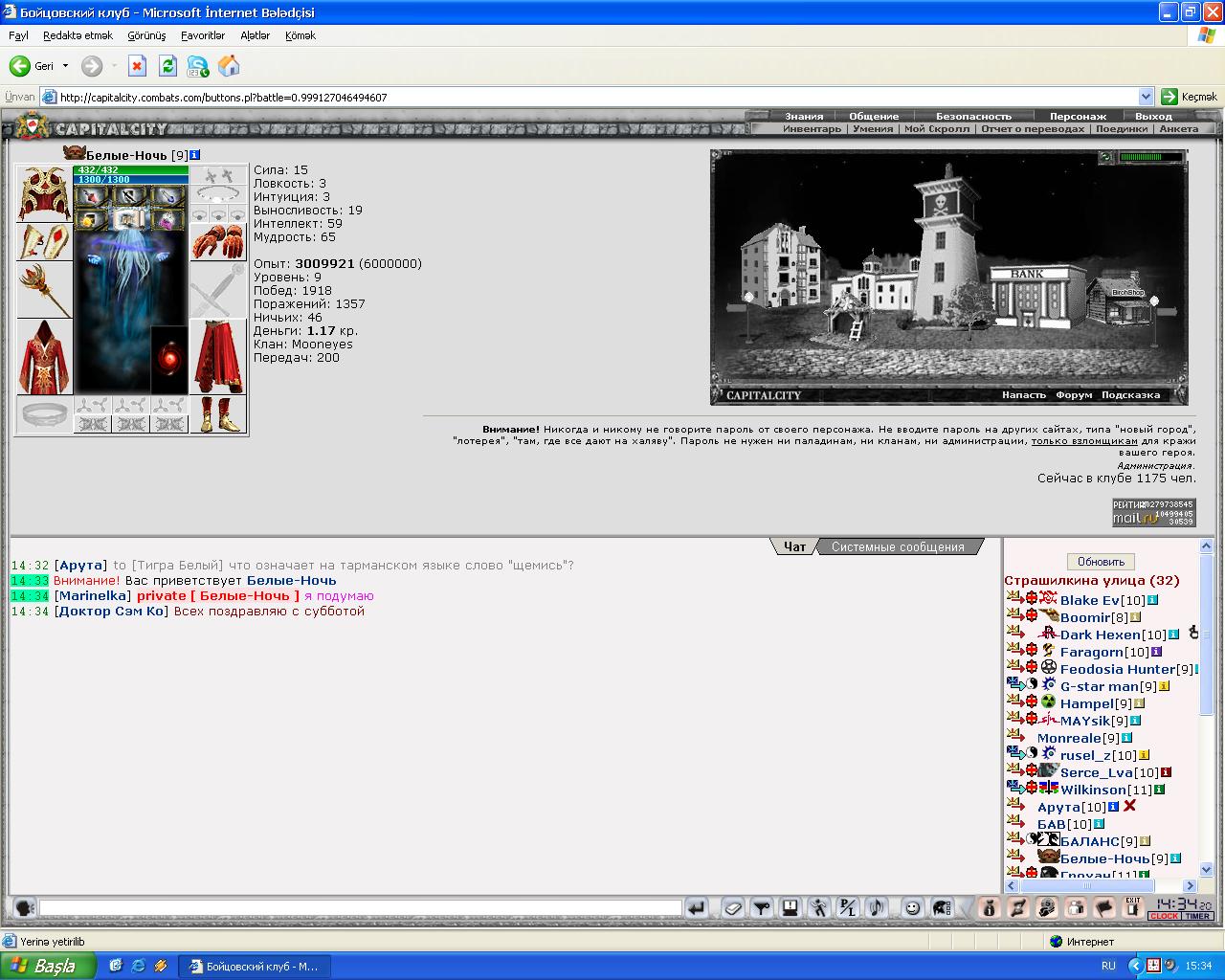Click the red-gold boots slot
This screenshot has height=980, width=1225.
click(217, 414)
